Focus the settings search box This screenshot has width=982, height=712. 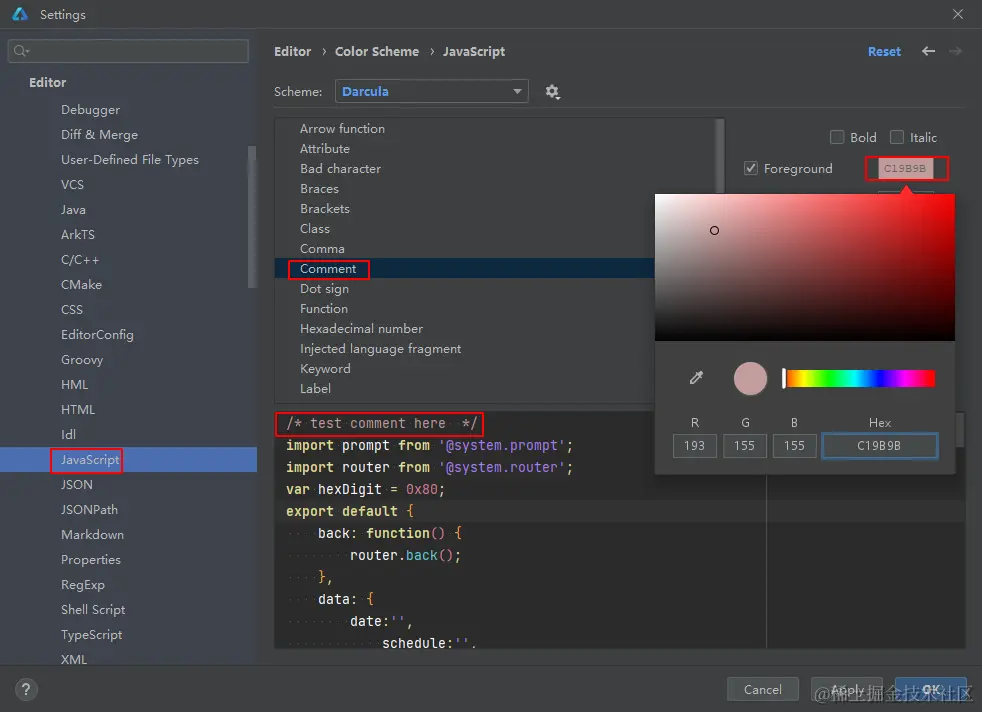[x=128, y=51]
